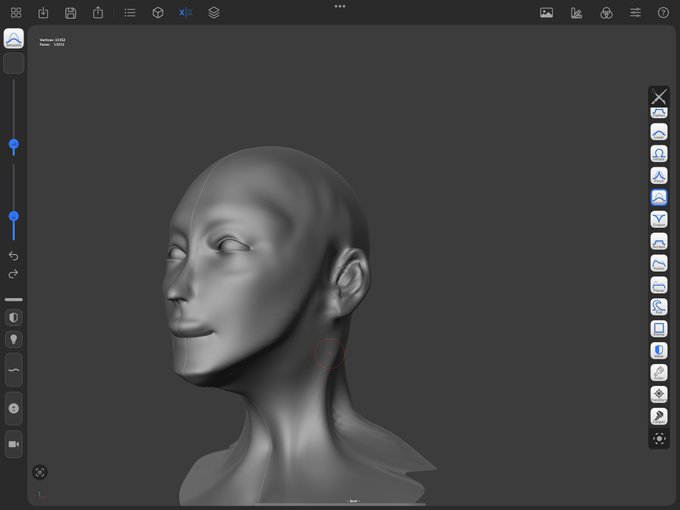Close the brush palette with the X icon

pyautogui.click(x=659, y=96)
